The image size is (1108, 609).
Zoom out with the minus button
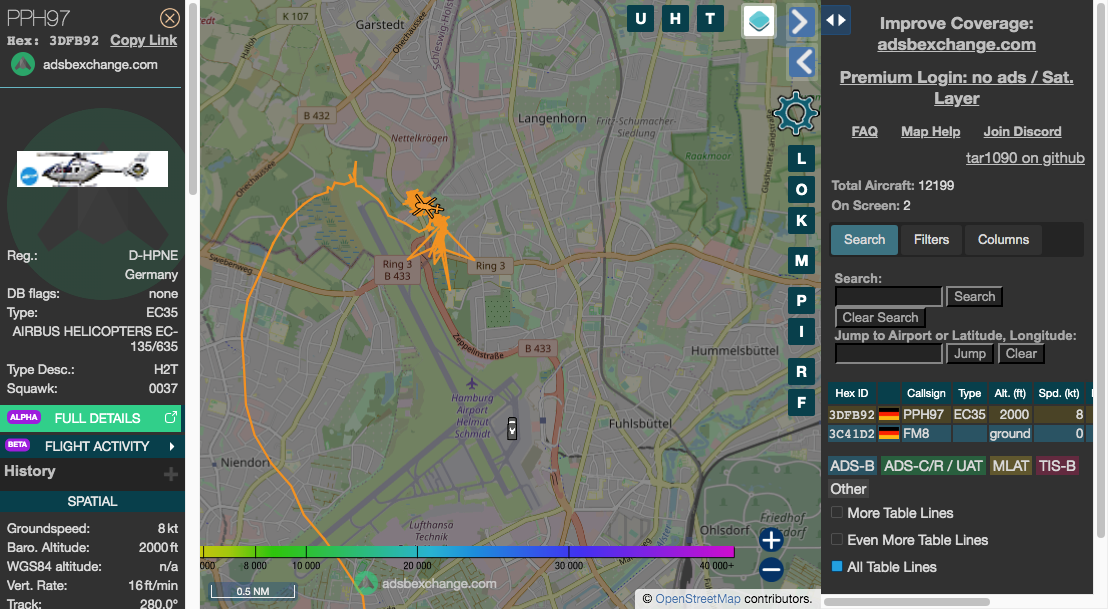click(771, 569)
